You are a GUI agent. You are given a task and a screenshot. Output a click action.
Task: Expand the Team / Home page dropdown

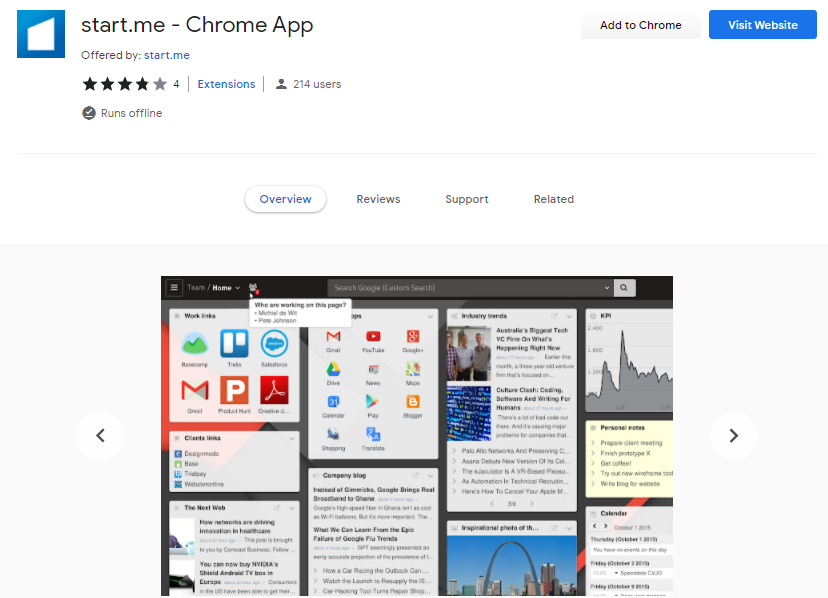click(x=237, y=288)
